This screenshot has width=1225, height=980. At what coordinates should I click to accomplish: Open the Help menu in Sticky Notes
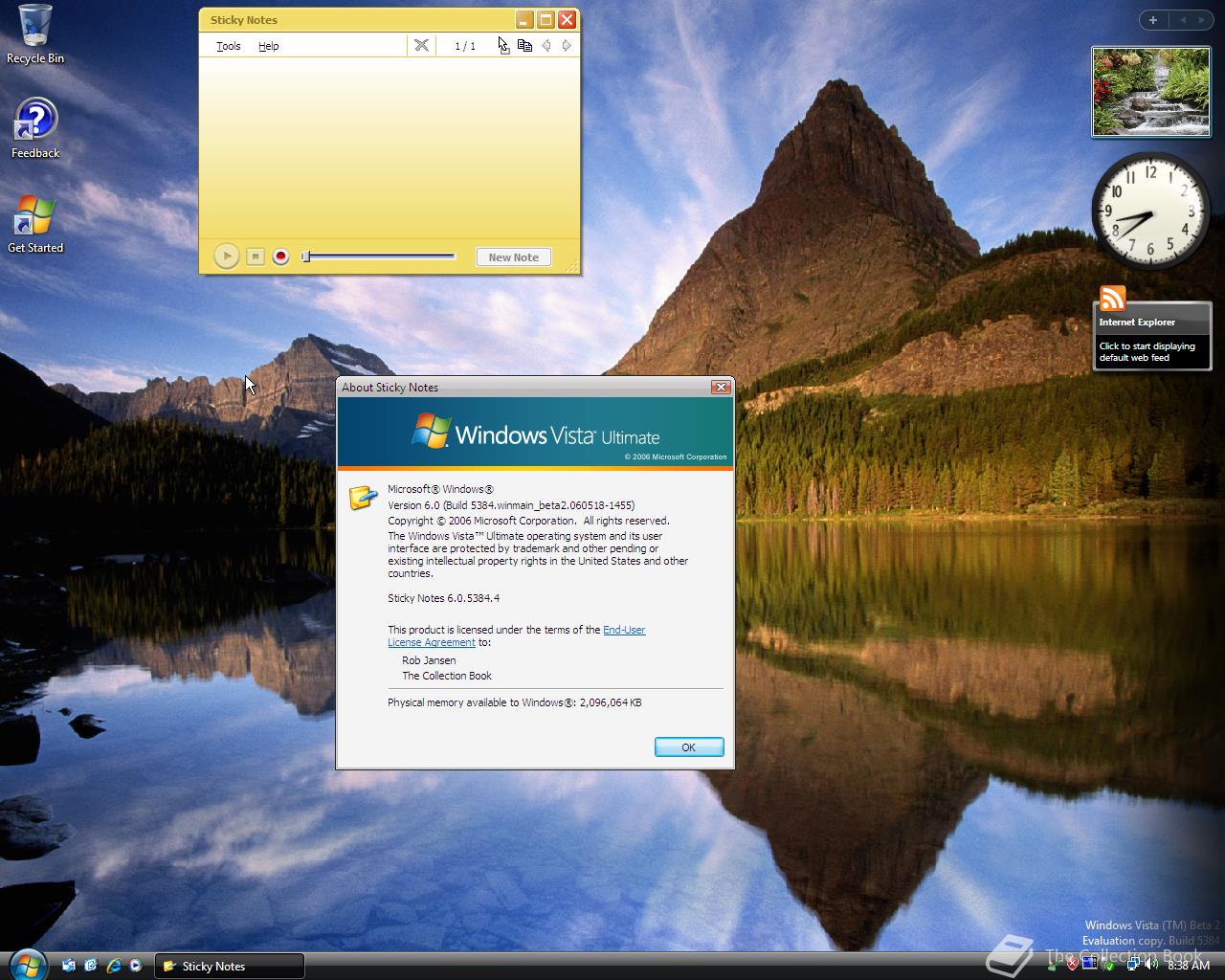[x=268, y=46]
